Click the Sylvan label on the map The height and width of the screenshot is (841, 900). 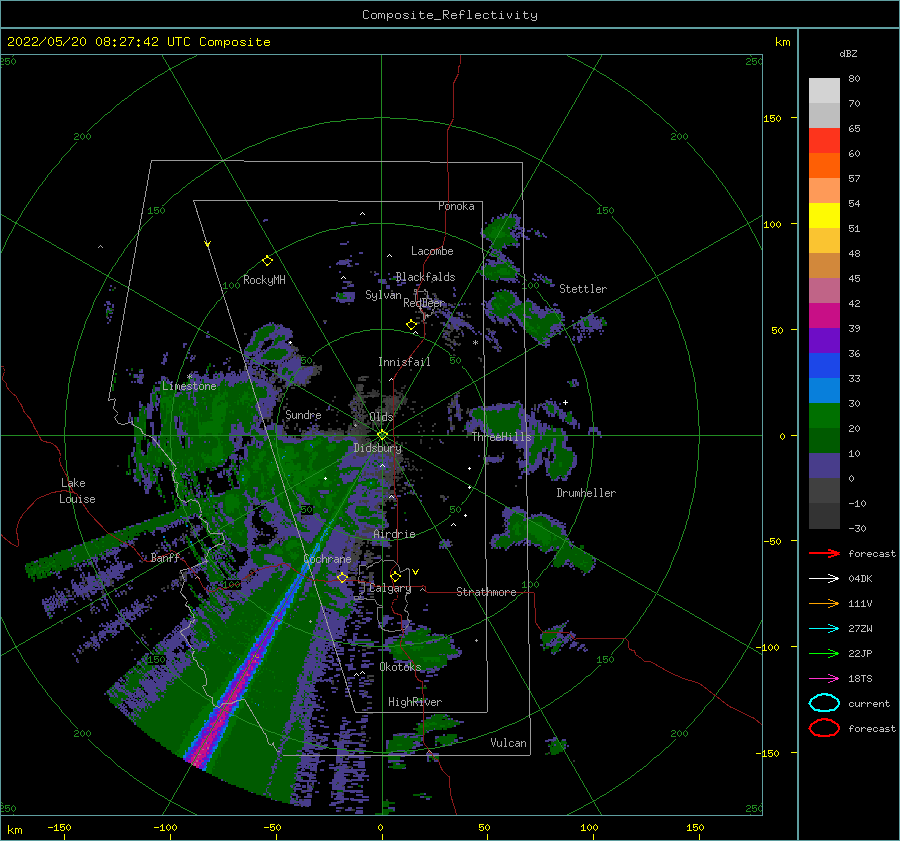tap(383, 295)
